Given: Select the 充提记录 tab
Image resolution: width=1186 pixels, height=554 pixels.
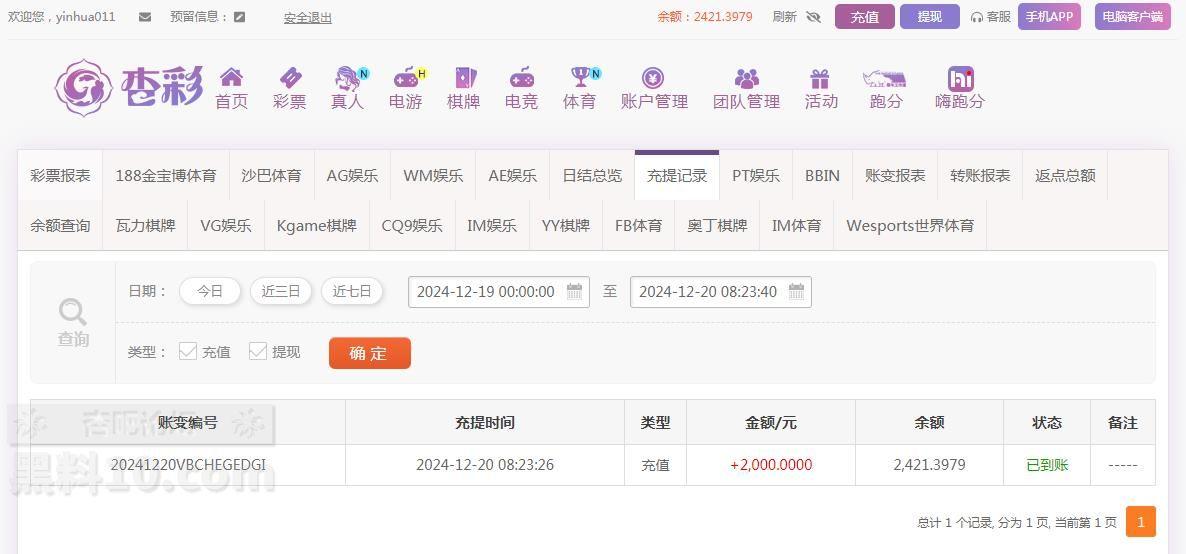Looking at the screenshot, I should pyautogui.click(x=677, y=176).
